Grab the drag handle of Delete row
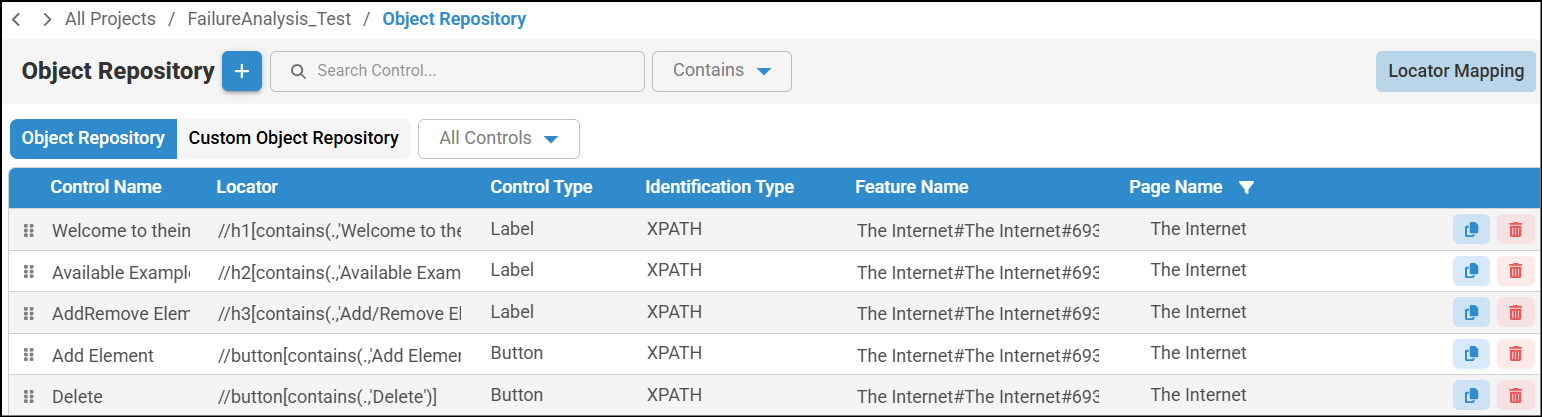This screenshot has width=1542, height=417. click(x=29, y=396)
